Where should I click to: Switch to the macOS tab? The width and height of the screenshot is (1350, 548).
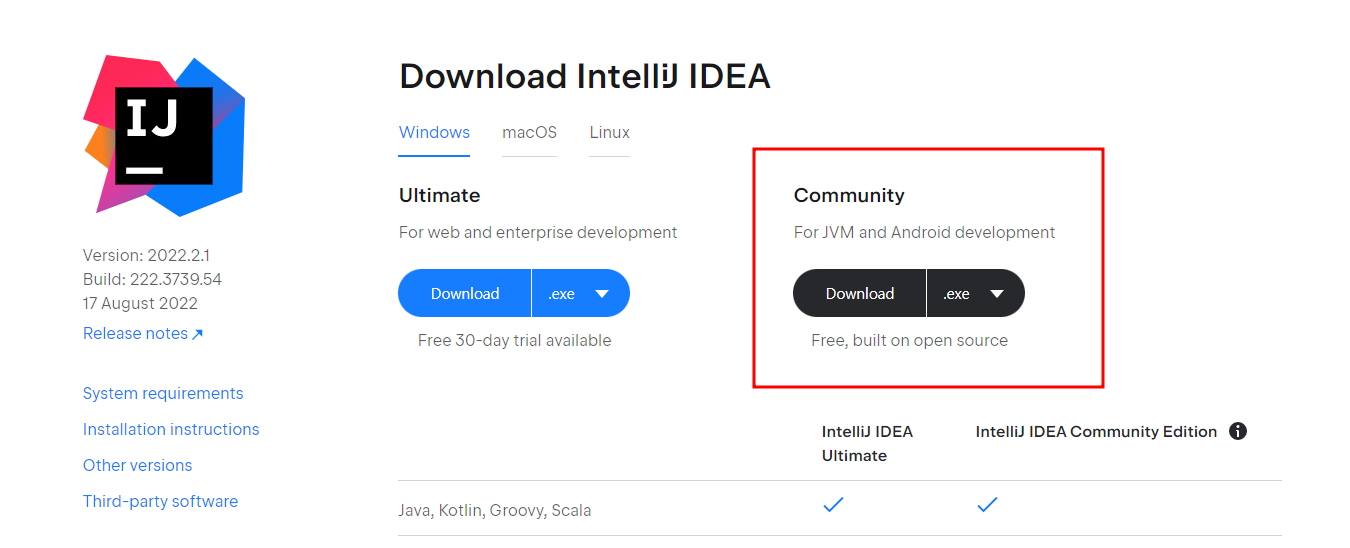click(529, 132)
